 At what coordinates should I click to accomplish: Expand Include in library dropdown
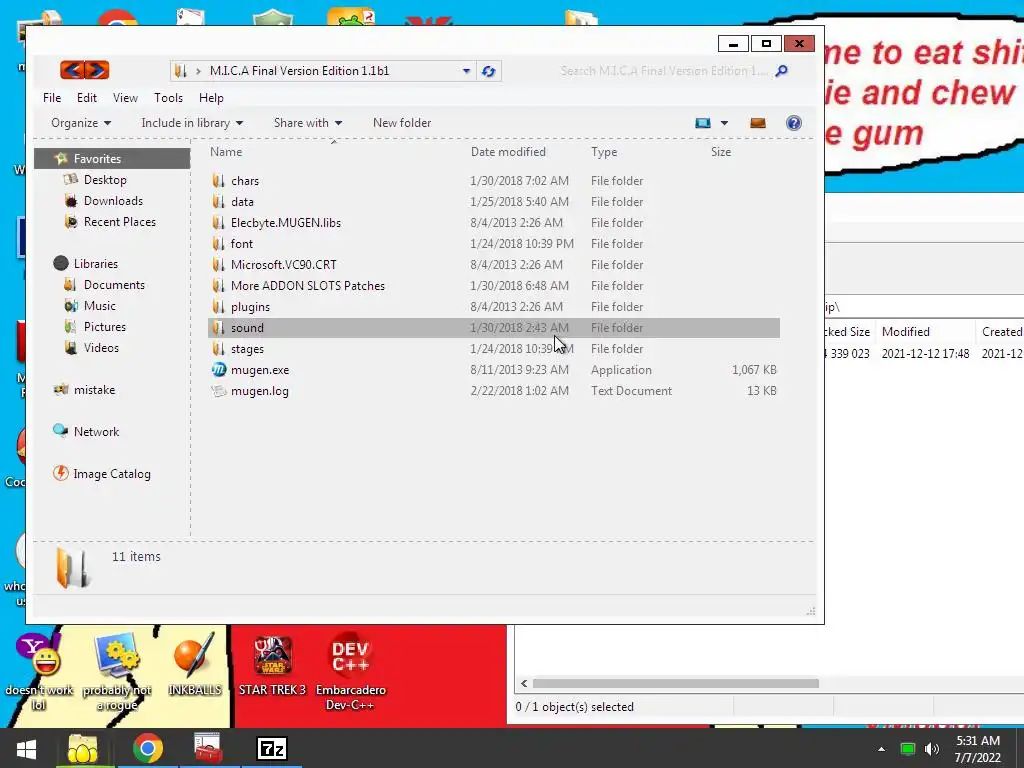(x=192, y=123)
